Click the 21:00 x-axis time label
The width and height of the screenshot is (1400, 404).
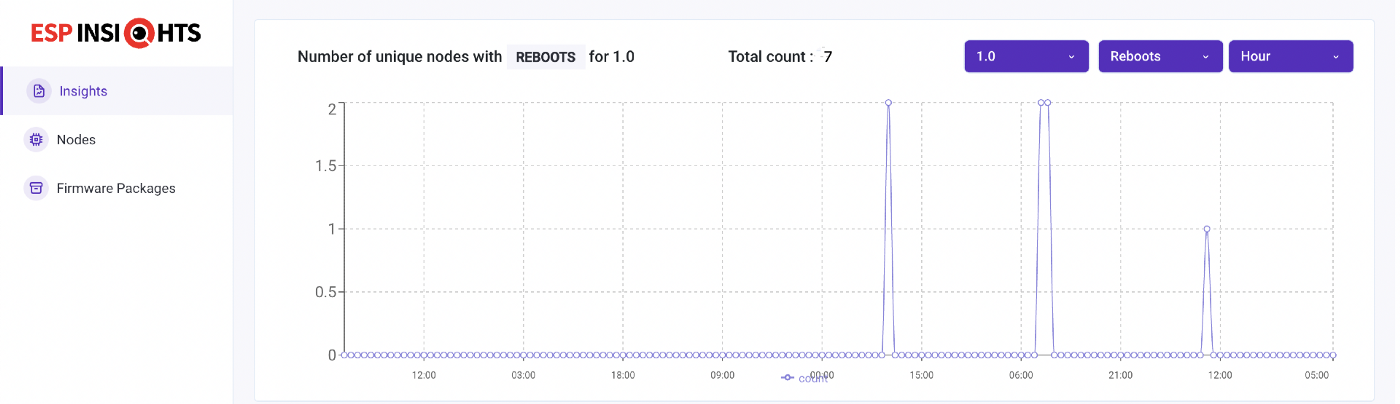[1120, 375]
